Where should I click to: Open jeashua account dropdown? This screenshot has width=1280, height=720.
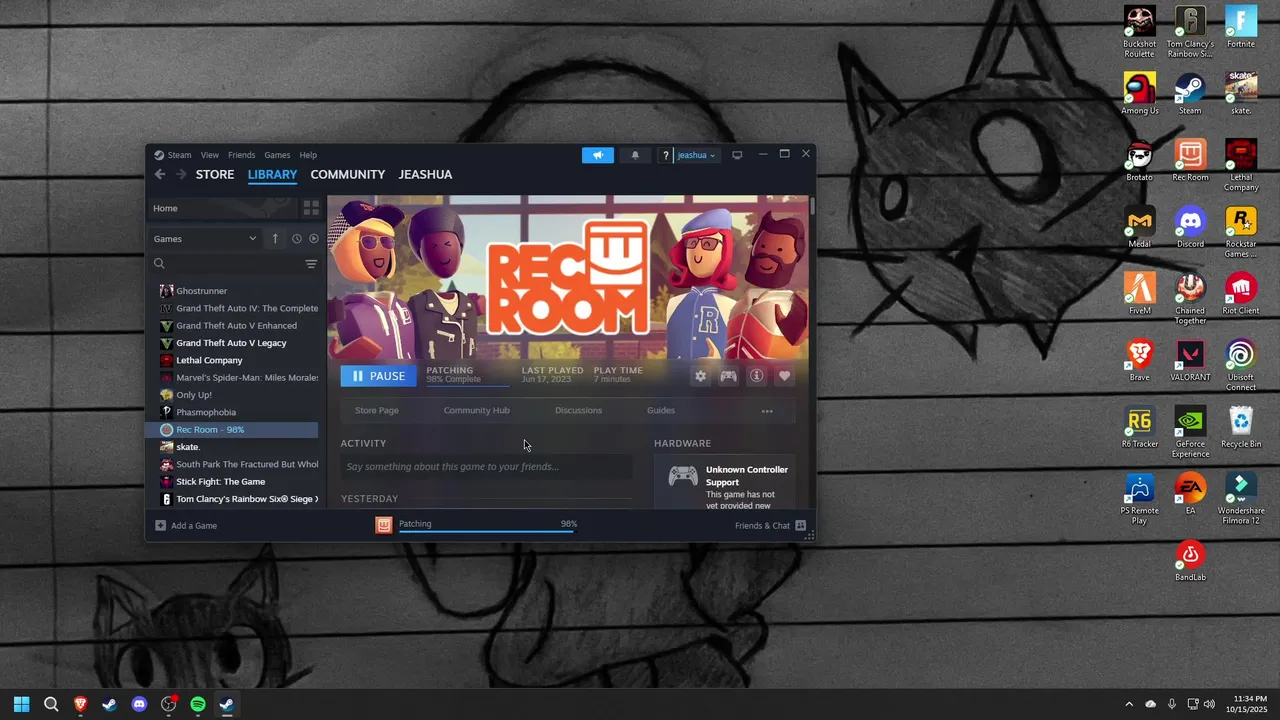696,155
